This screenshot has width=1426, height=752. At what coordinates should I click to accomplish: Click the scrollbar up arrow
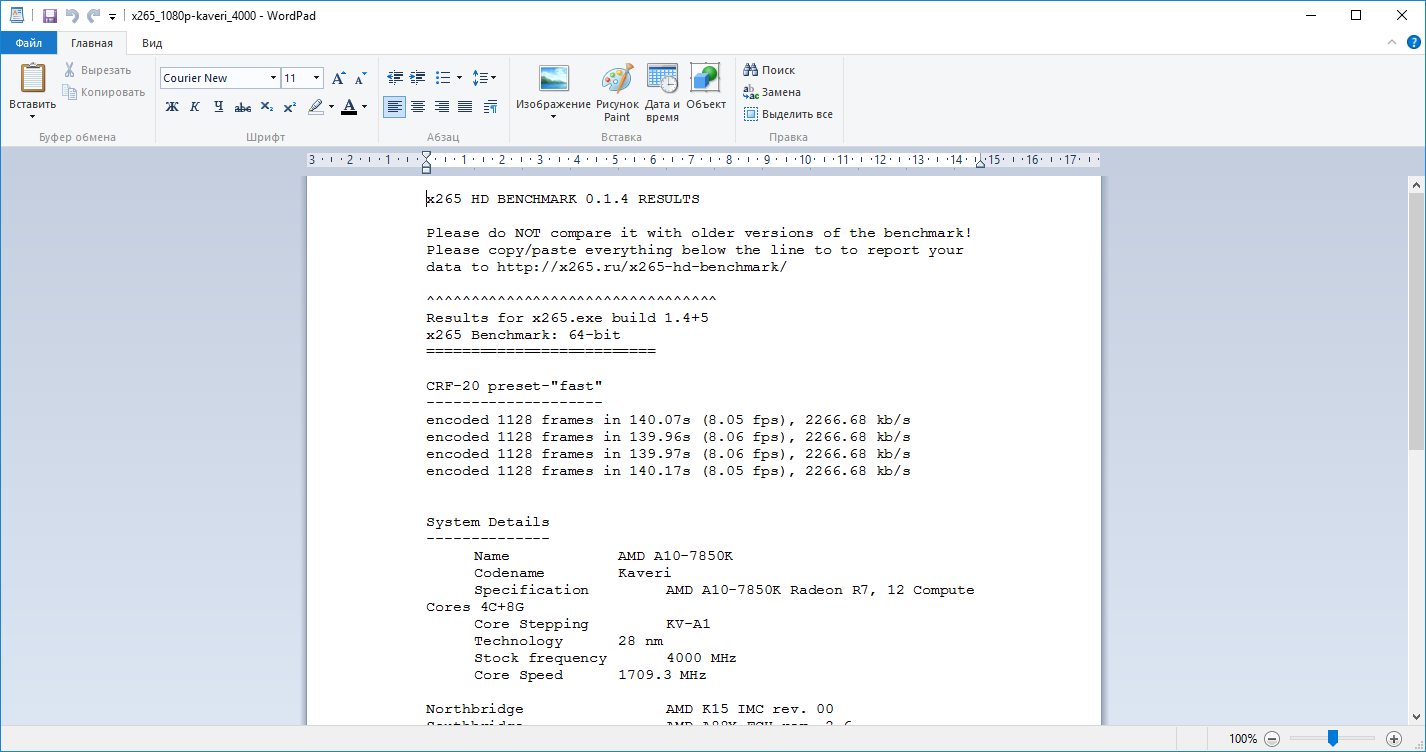(x=1416, y=184)
